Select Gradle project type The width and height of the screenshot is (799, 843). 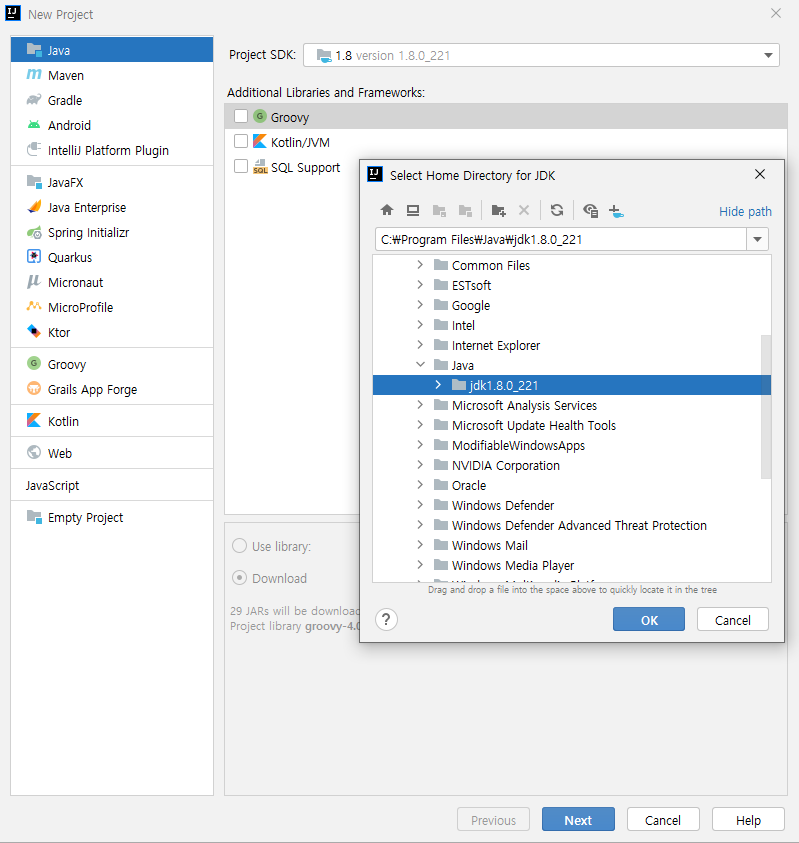(x=112, y=101)
